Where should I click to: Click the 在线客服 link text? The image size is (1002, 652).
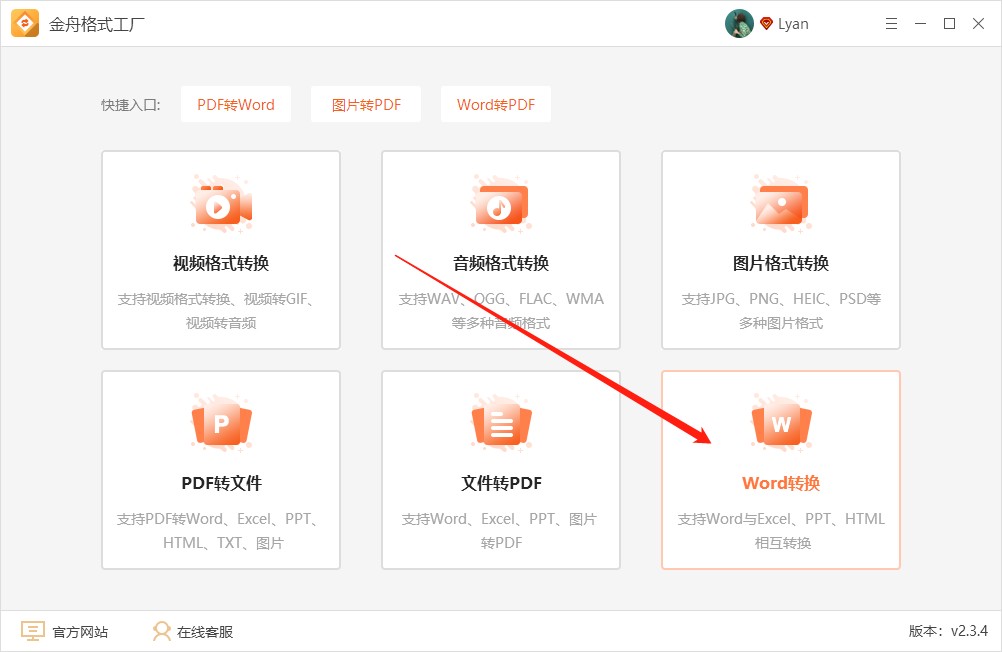click(202, 631)
